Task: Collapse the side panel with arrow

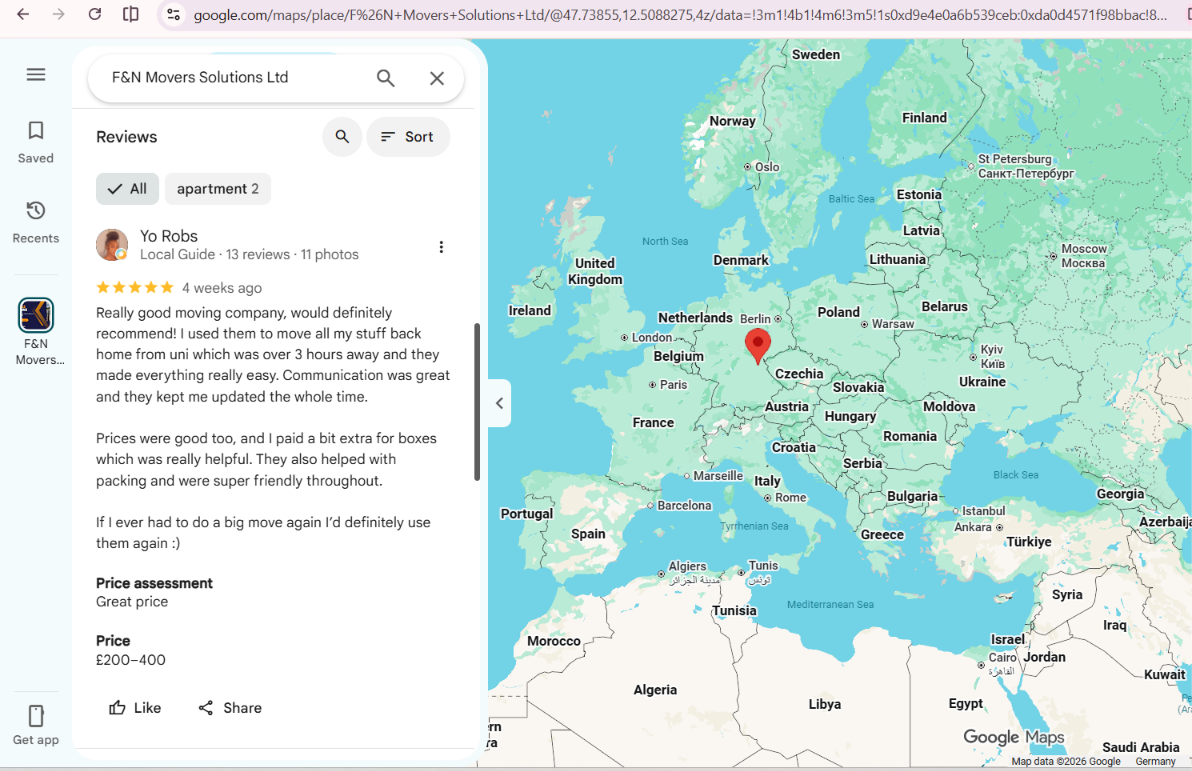Action: coord(499,403)
